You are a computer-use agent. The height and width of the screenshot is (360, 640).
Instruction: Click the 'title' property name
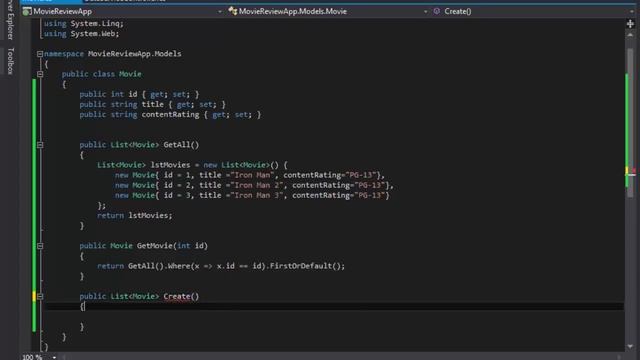click(153, 104)
